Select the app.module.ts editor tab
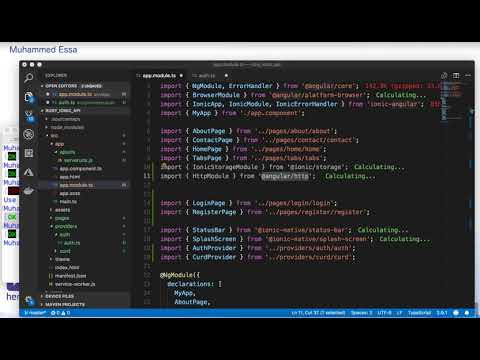 tap(159, 76)
